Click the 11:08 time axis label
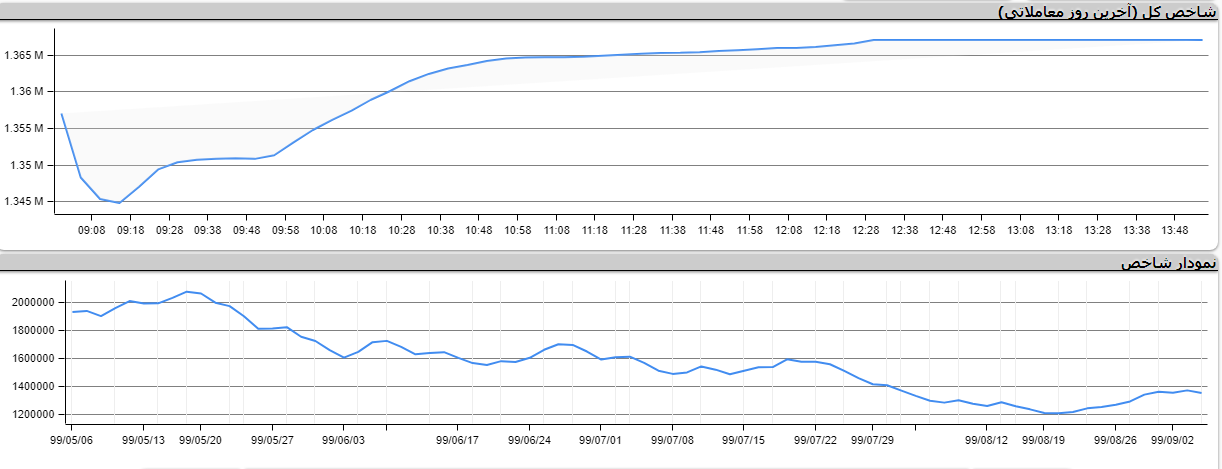Screen dimensions: 1222x469 click(x=556, y=230)
